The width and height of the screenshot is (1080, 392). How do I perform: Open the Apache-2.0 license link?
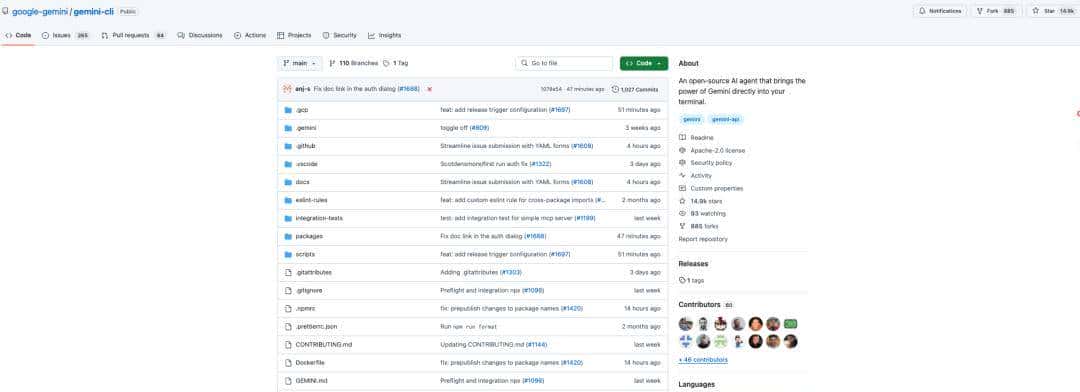pos(712,150)
